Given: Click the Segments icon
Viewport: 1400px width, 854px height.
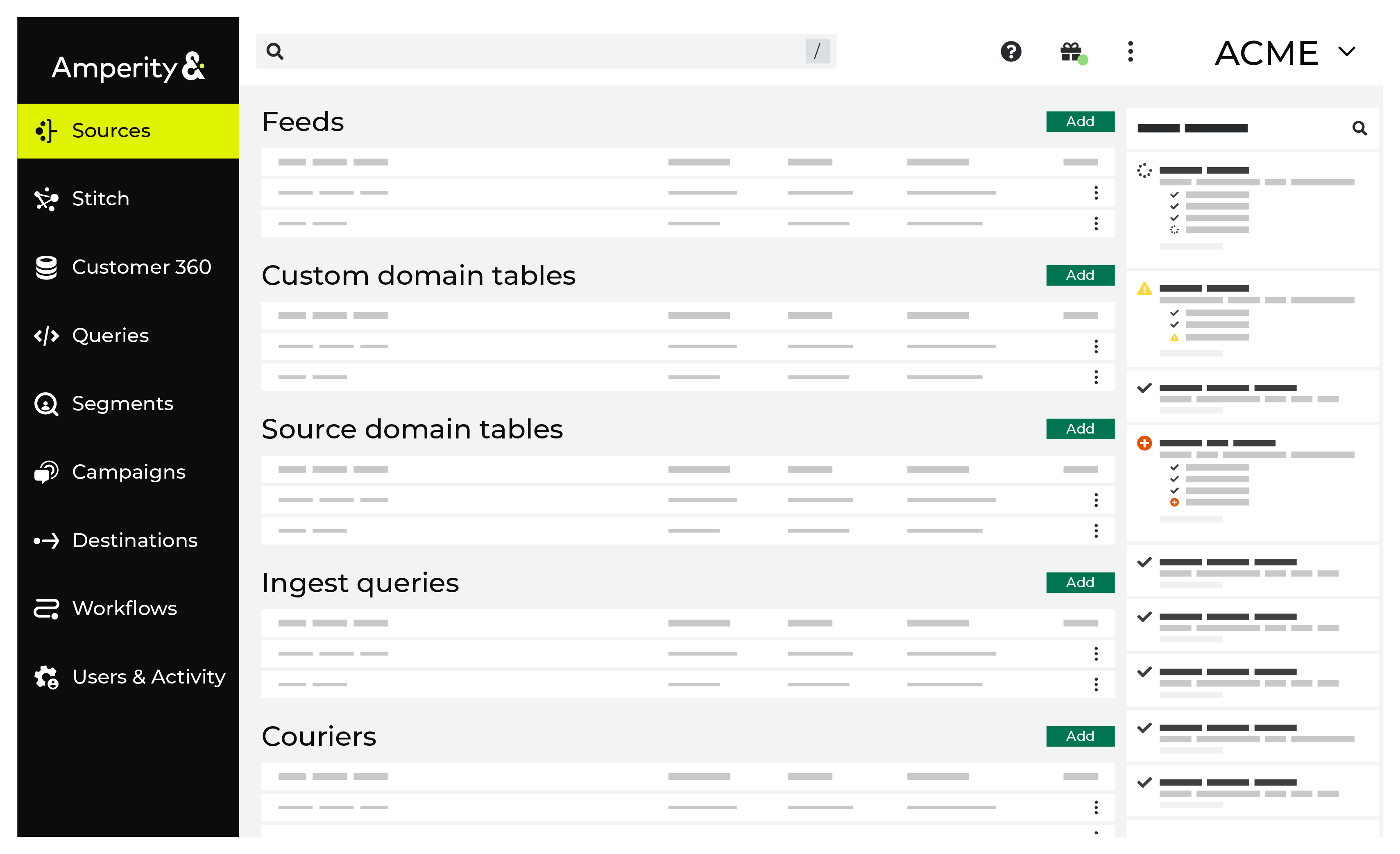Looking at the screenshot, I should tap(46, 404).
